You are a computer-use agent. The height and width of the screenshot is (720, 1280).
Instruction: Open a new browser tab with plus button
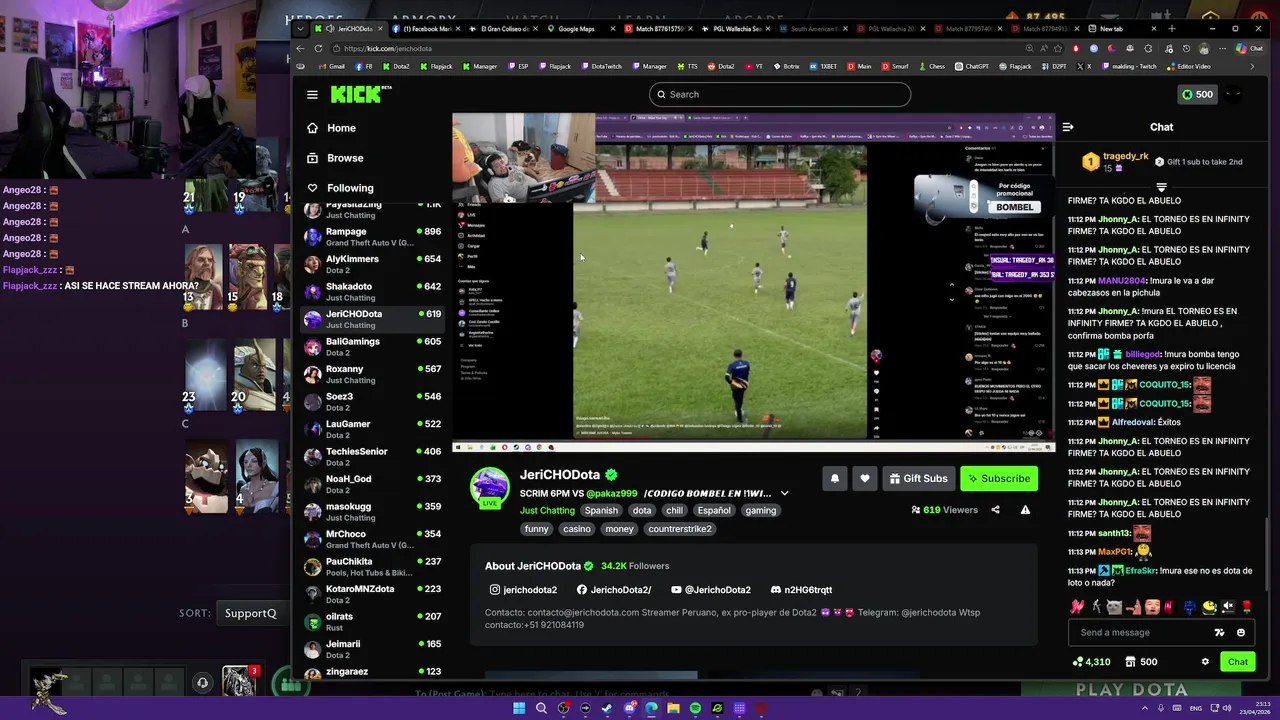tap(1172, 29)
